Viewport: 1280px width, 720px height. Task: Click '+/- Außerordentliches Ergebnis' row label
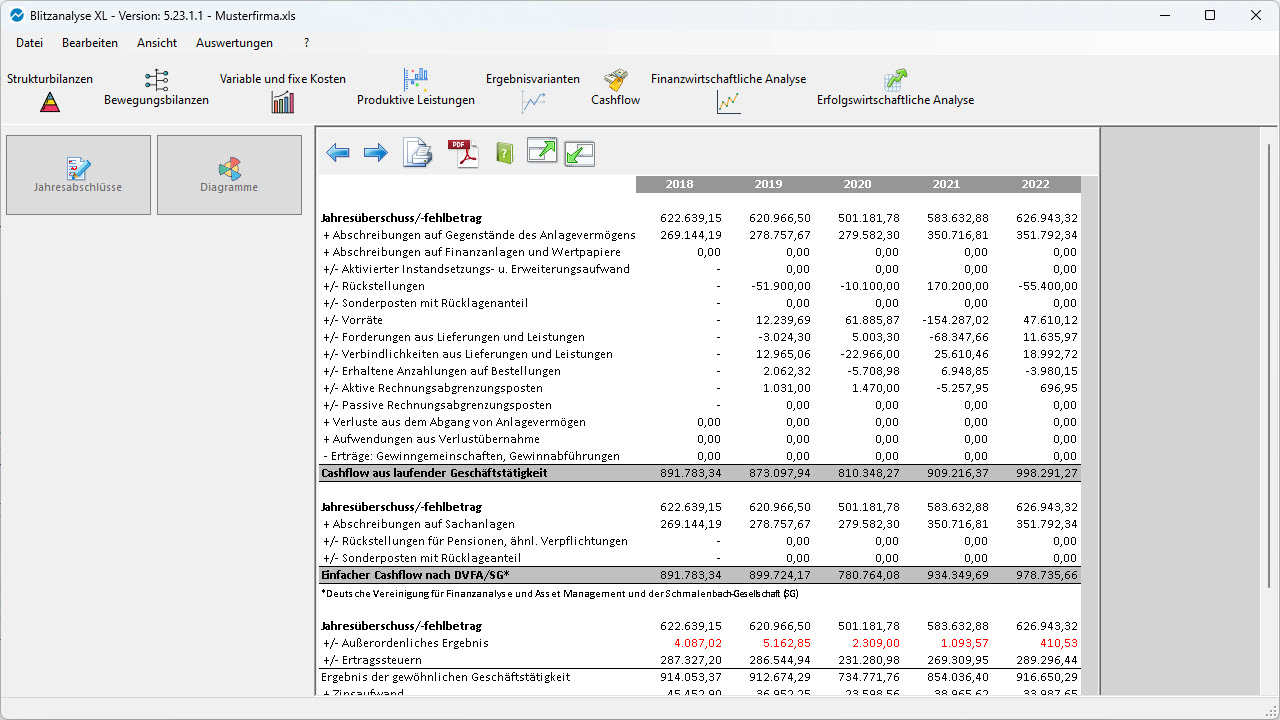click(x=405, y=643)
